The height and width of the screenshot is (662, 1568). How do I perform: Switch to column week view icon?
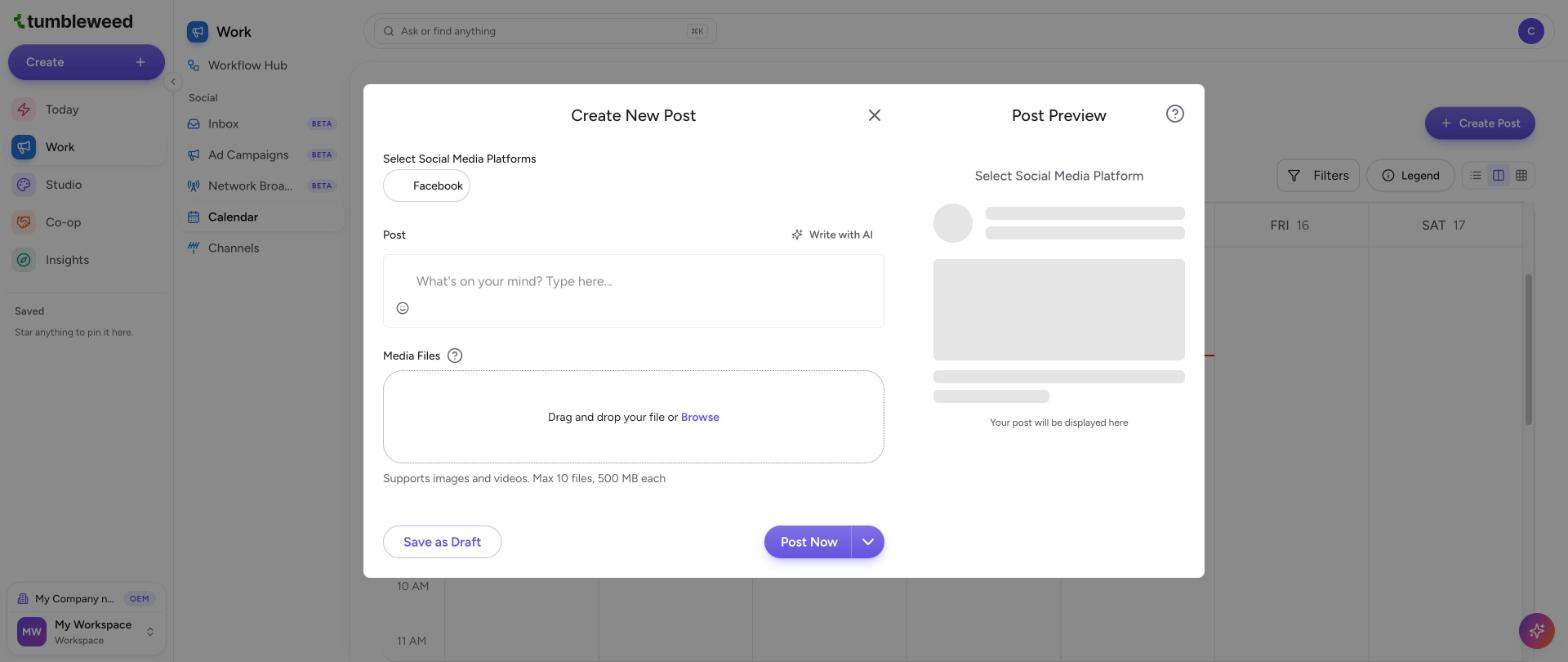pos(1498,175)
